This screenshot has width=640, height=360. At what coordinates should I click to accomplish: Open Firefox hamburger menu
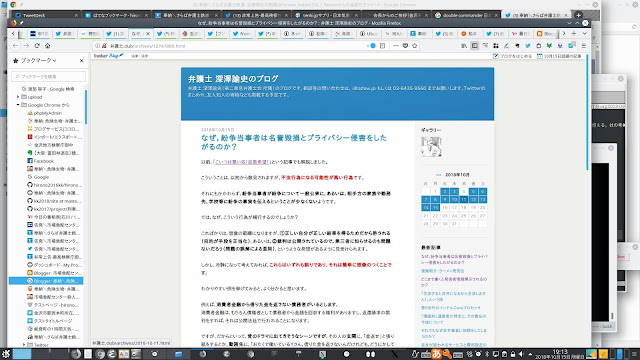pos(584,46)
